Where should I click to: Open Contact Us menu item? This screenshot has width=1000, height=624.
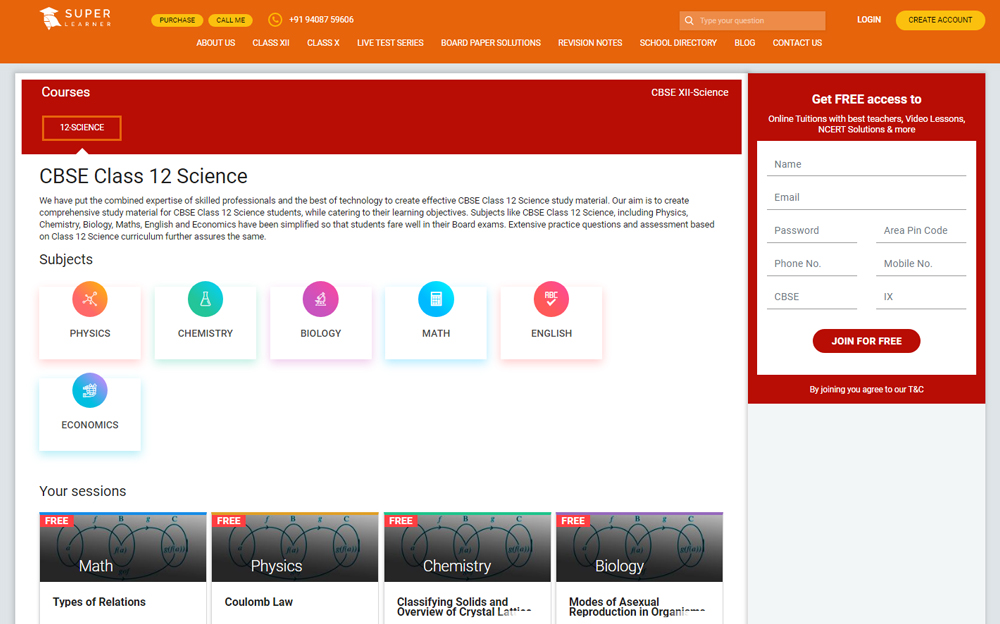[797, 43]
